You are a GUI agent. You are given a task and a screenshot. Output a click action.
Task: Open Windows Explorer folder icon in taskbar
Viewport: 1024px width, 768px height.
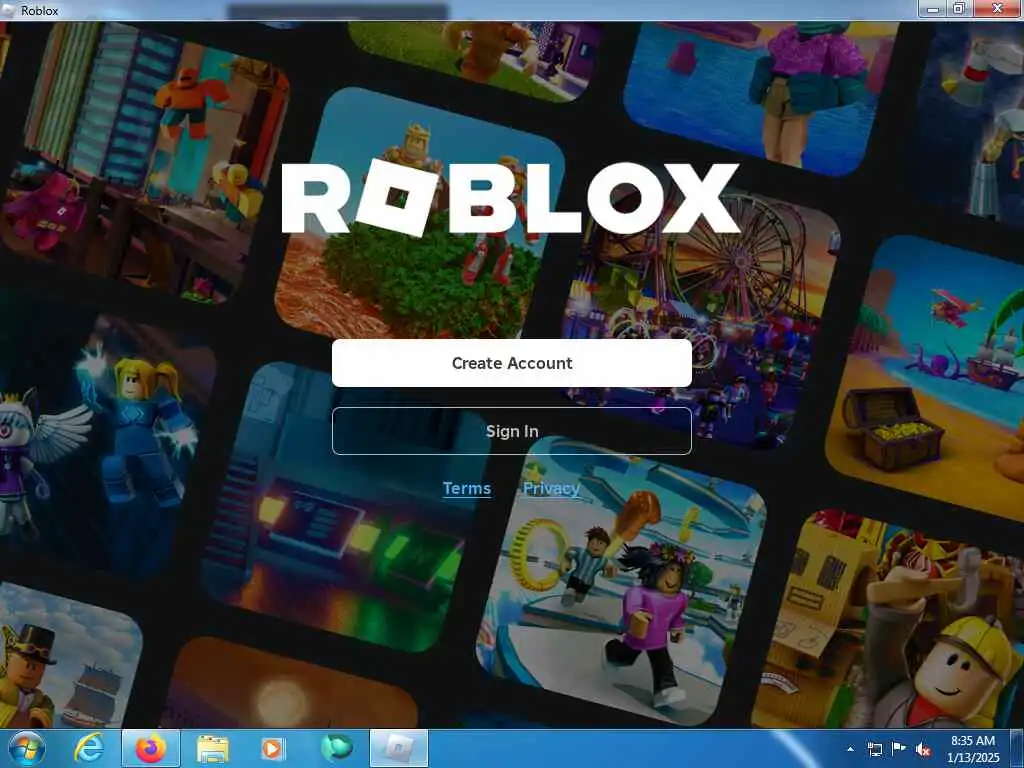tap(212, 748)
